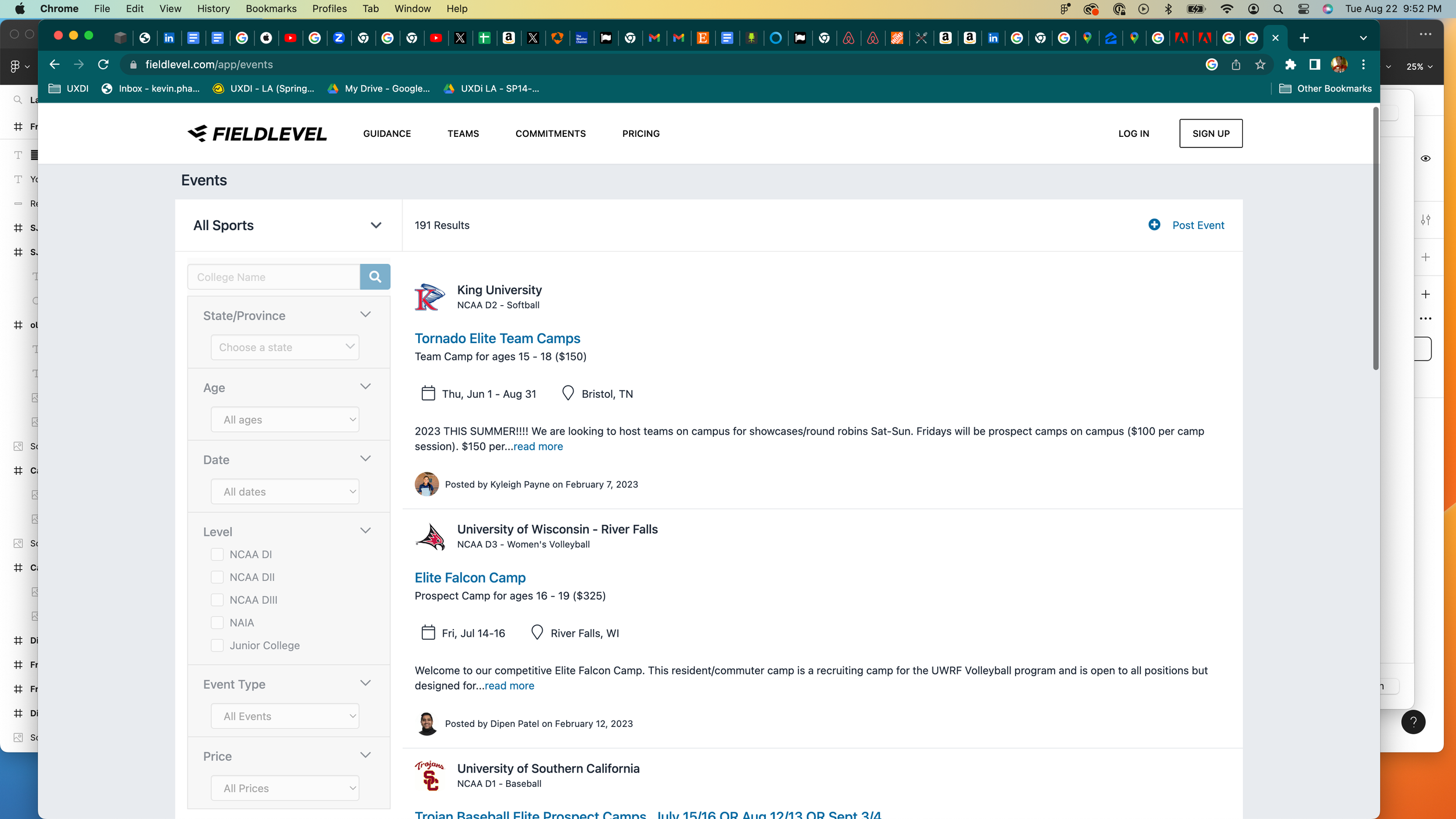Reload the page with refresh icon
Viewport: 1456px width, 819px height.
(103, 65)
